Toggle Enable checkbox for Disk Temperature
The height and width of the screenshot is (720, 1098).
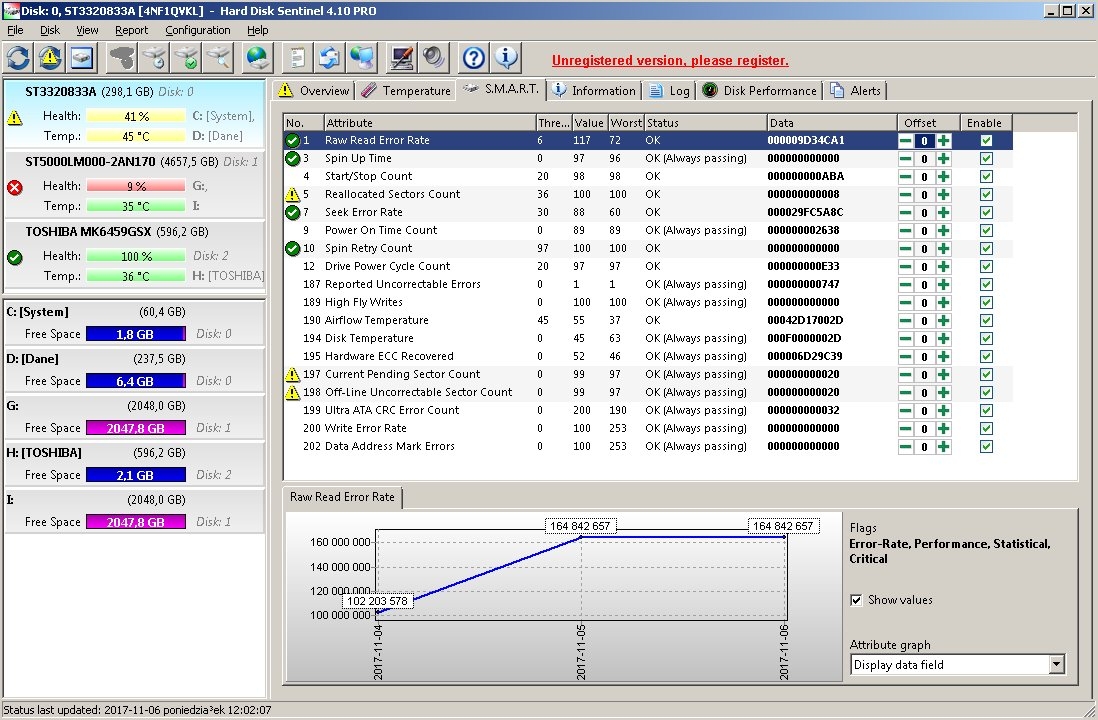click(986, 338)
